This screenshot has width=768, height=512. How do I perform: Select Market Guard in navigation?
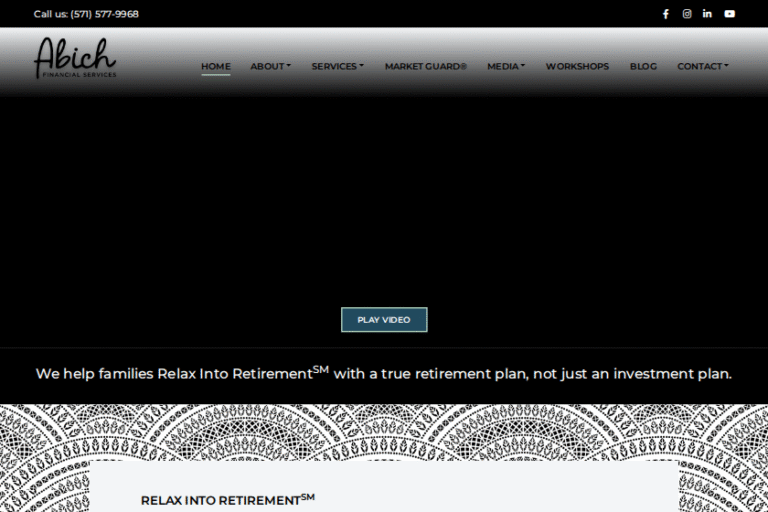point(425,67)
